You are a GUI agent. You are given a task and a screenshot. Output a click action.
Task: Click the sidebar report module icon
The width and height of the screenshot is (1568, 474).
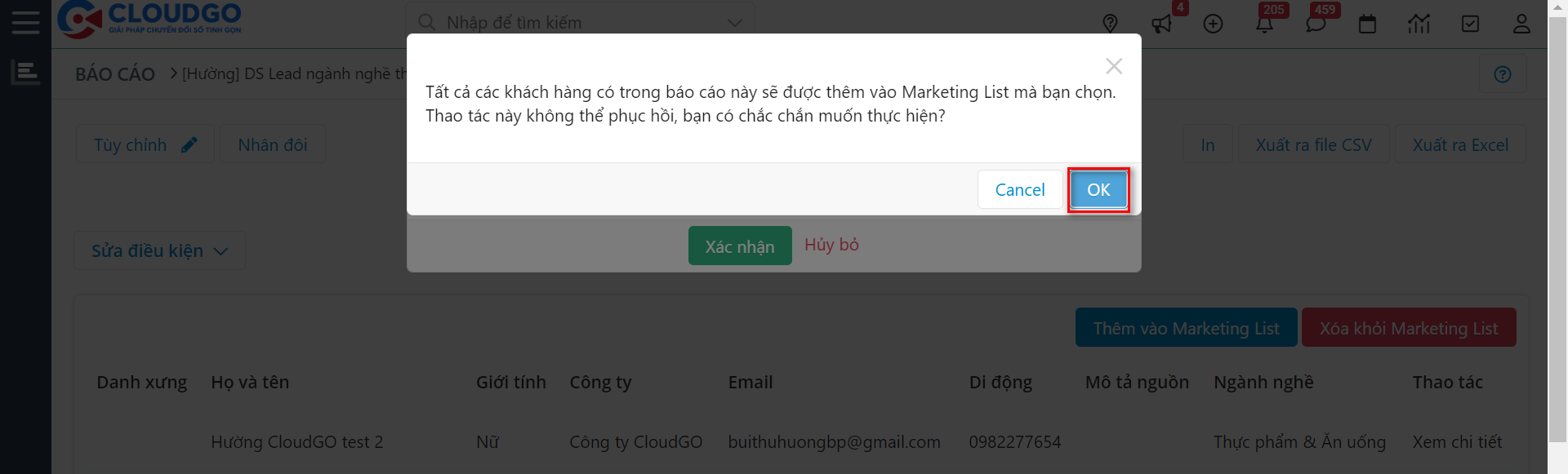25,73
